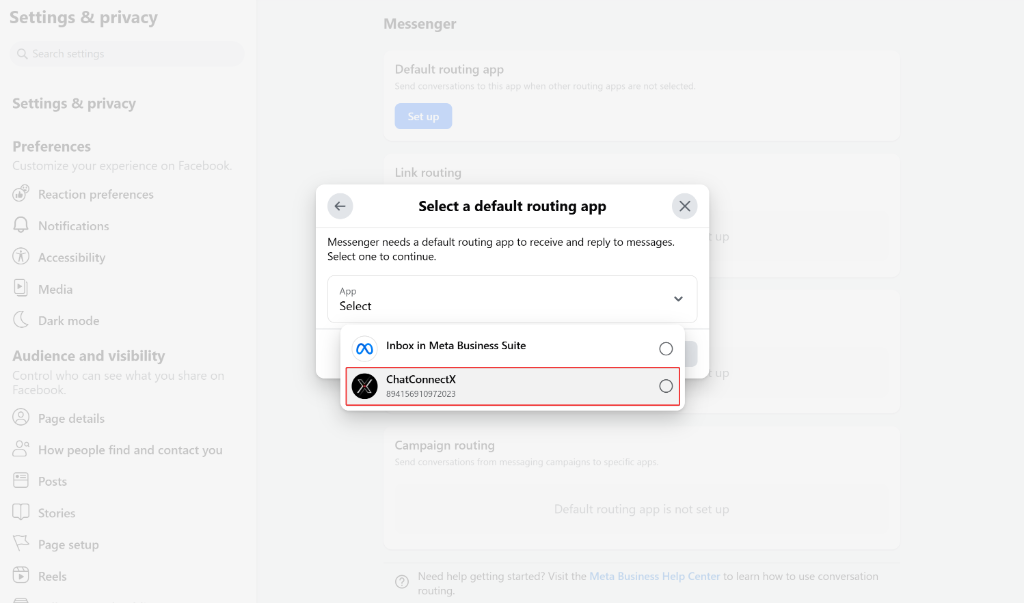Open the Meta Business Help Center link
Screen dimensions: 1024x603
[654, 576]
